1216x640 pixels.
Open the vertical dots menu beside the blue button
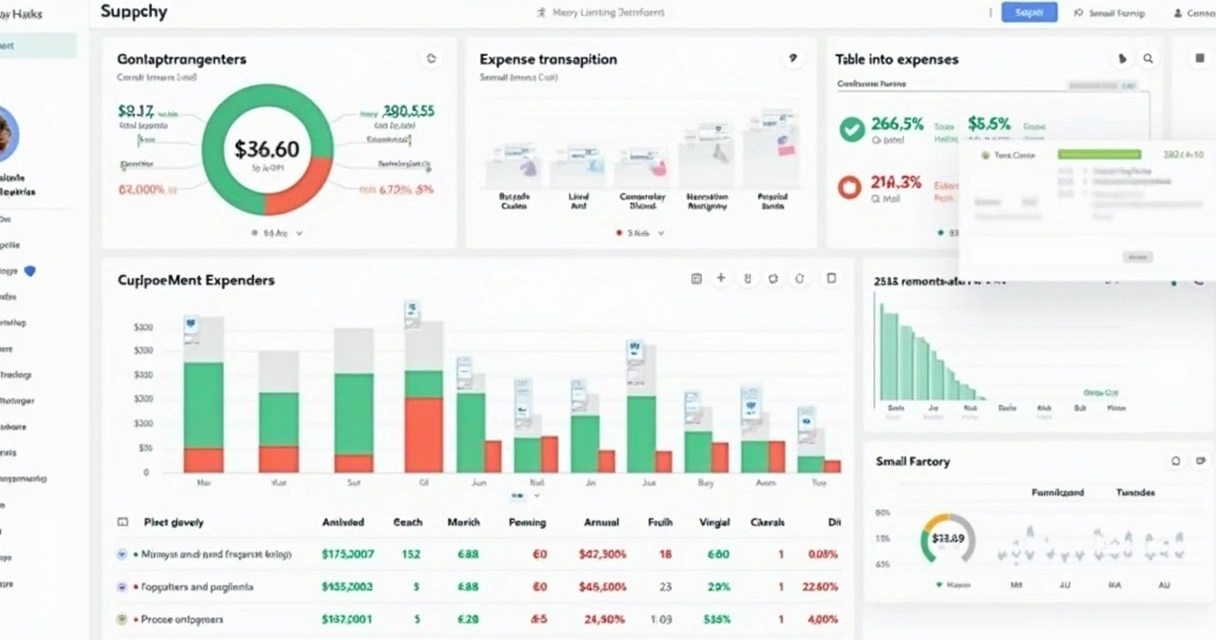(990, 13)
